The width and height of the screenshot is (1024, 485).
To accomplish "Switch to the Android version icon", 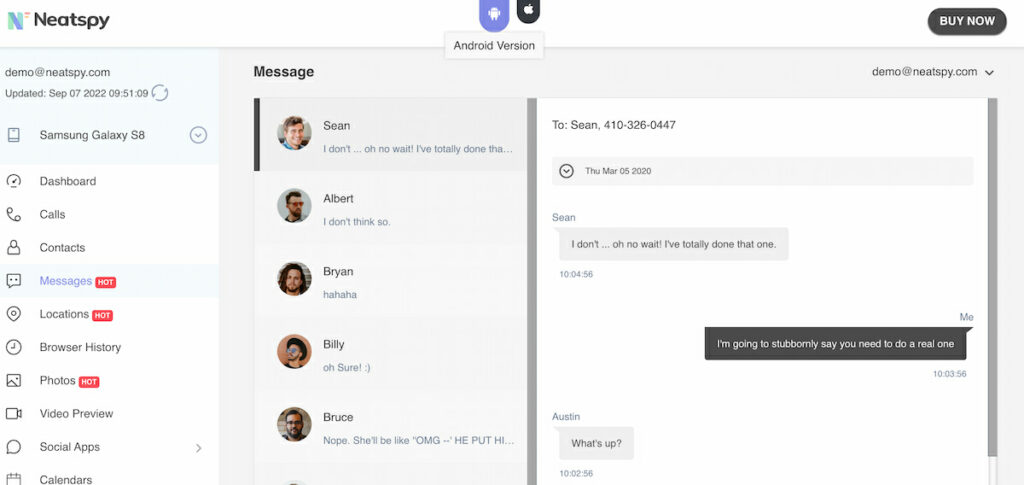I will (x=494, y=14).
